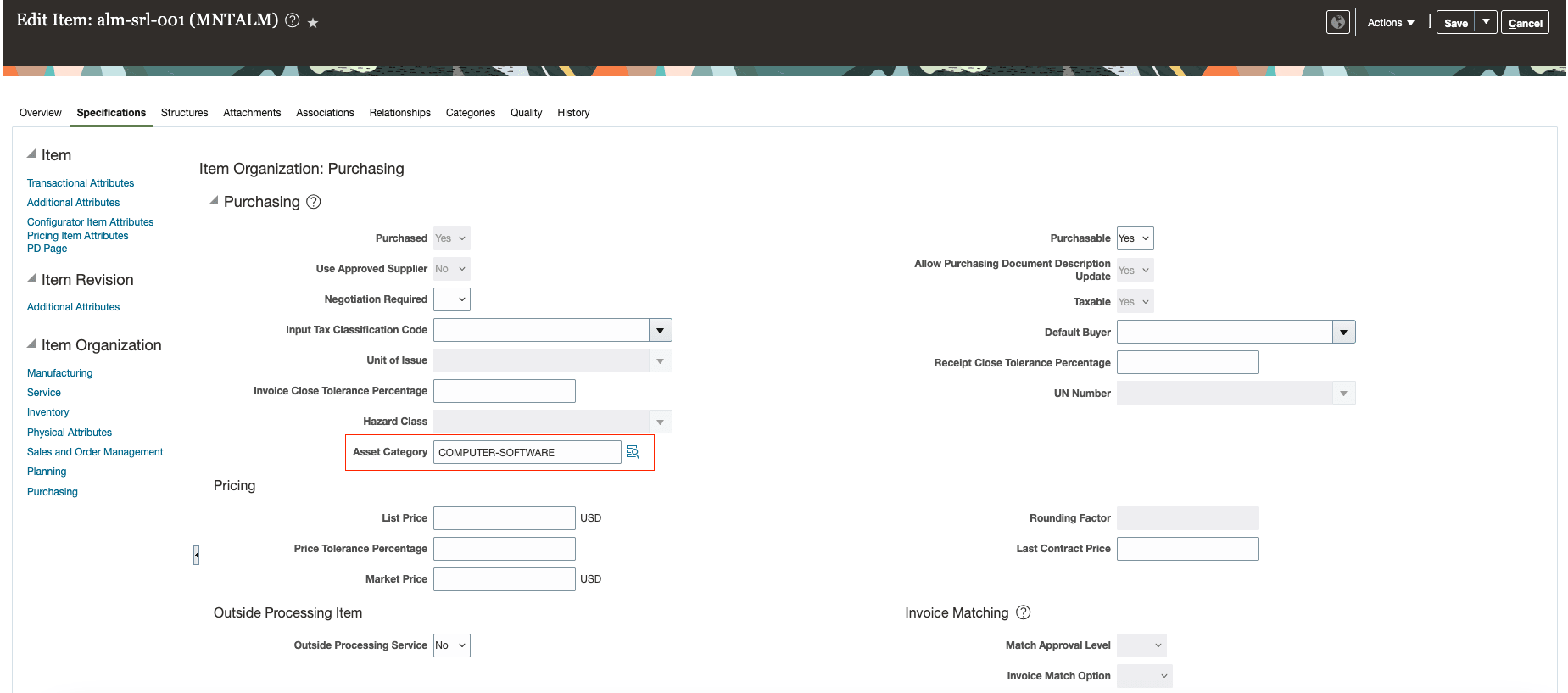Open Use Approved Supplier dropdown

452,269
